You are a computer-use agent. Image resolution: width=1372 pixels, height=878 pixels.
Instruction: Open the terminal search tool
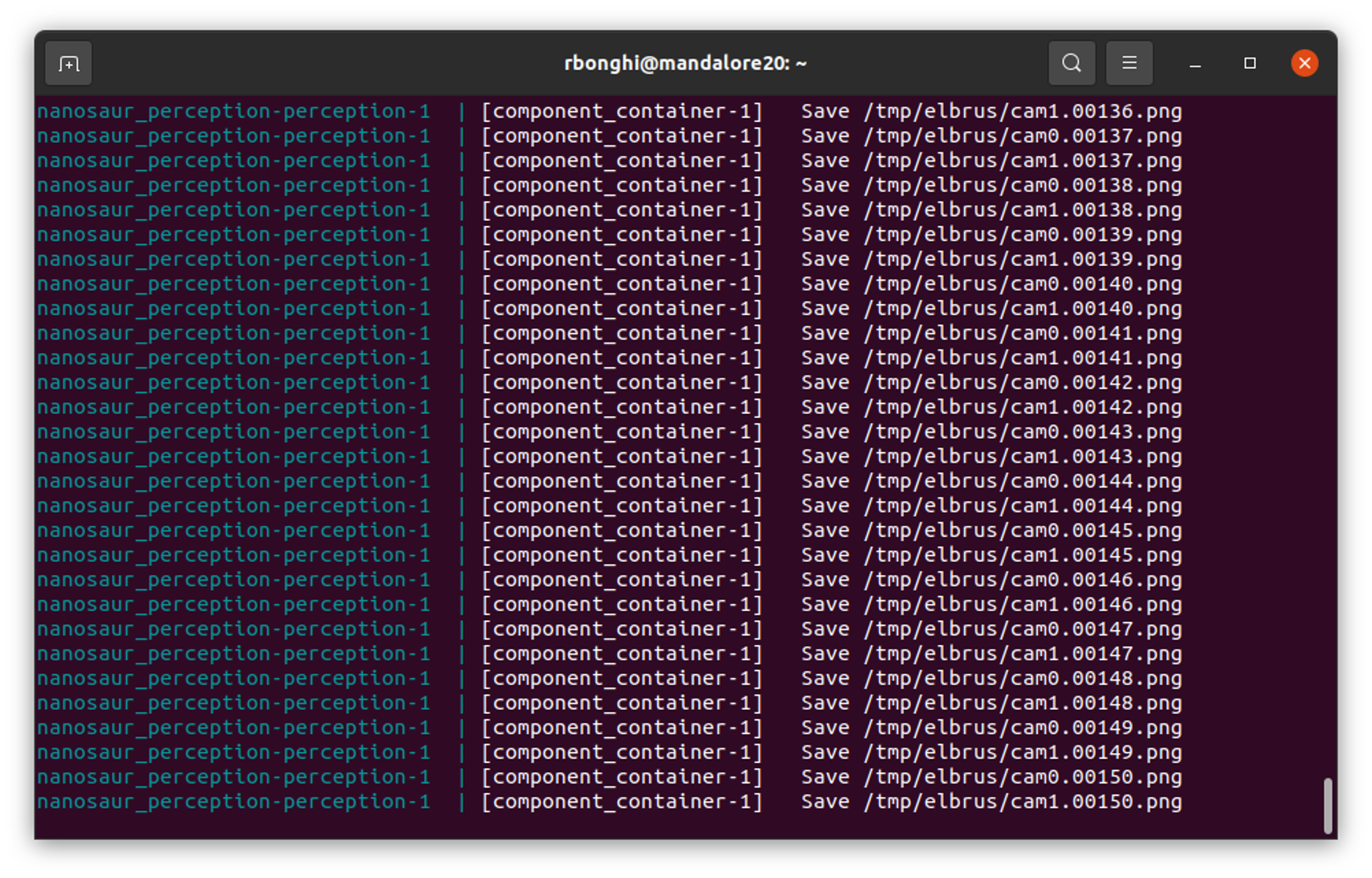[x=1072, y=63]
